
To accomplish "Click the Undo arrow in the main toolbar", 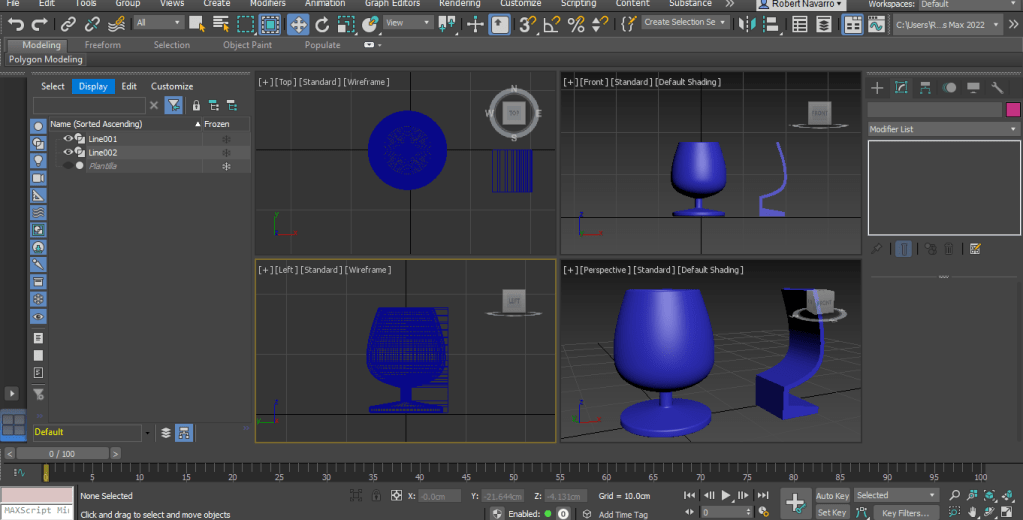I will point(16,23).
